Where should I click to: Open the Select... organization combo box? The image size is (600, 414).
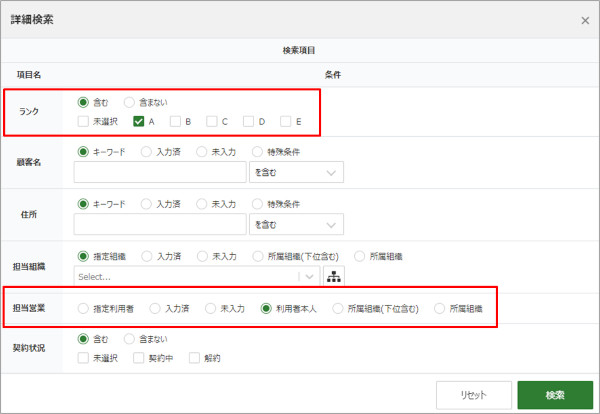197,276
